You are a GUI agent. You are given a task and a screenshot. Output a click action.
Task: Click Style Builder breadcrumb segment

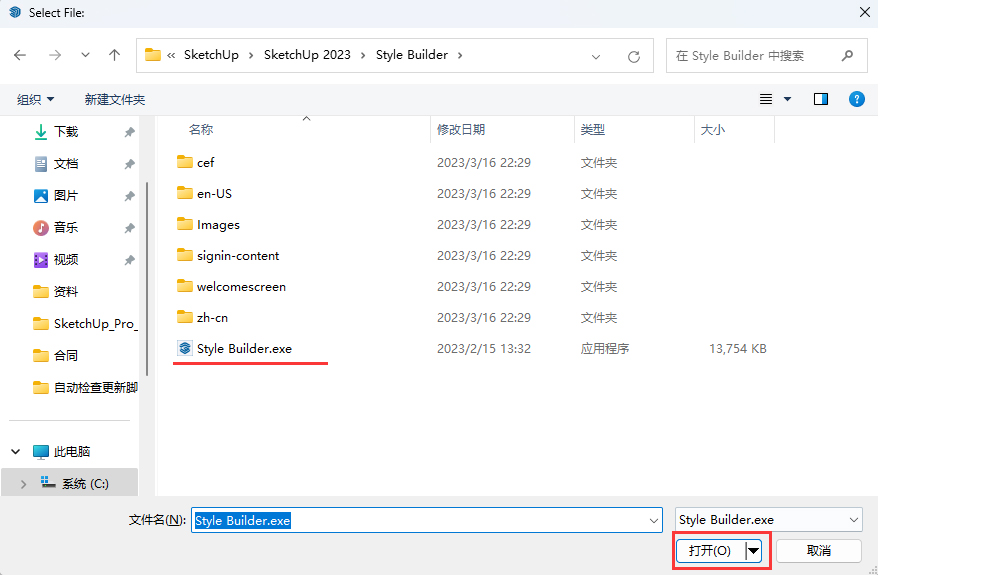click(412, 55)
